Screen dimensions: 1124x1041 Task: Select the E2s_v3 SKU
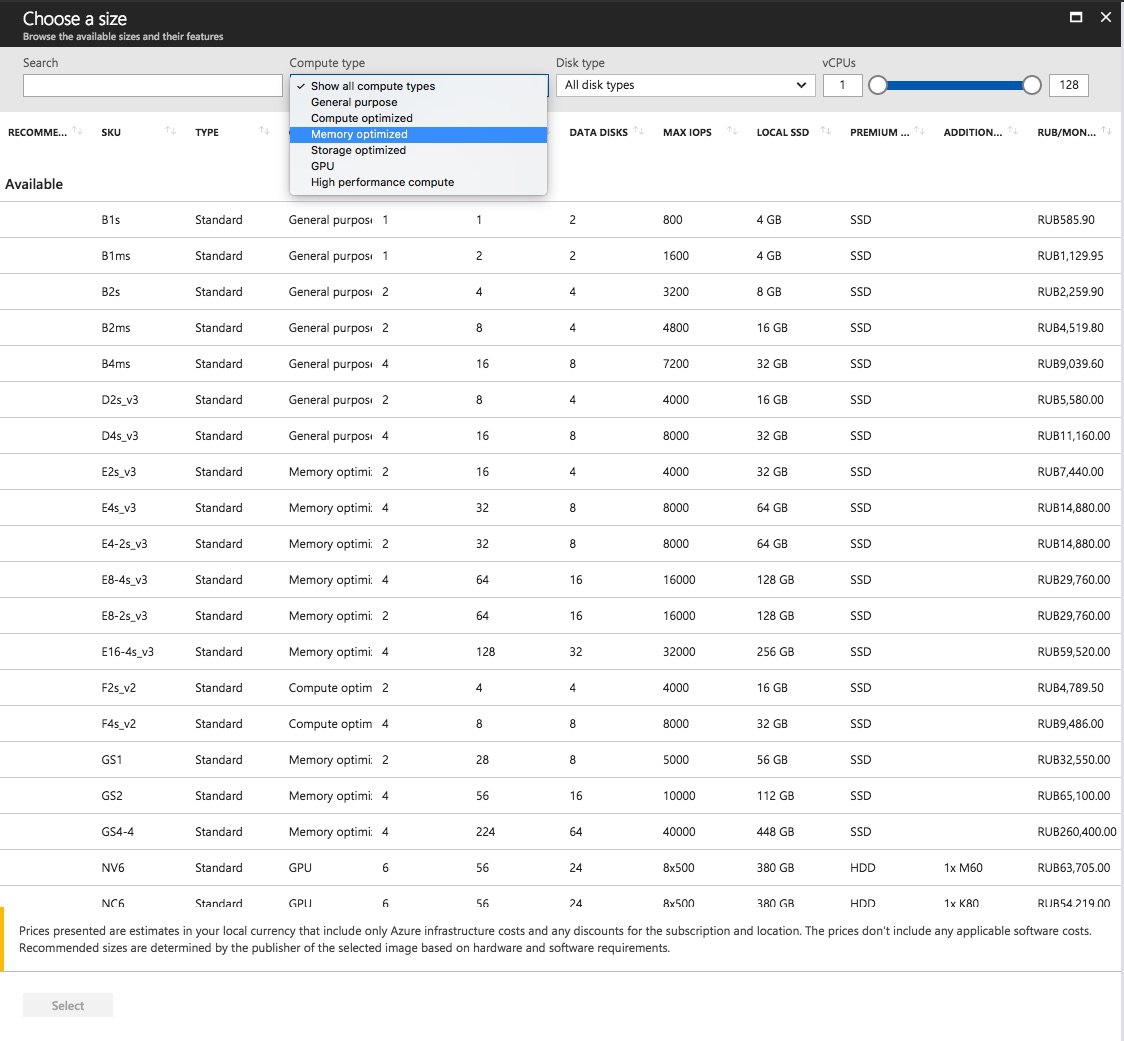pyautogui.click(x=118, y=472)
